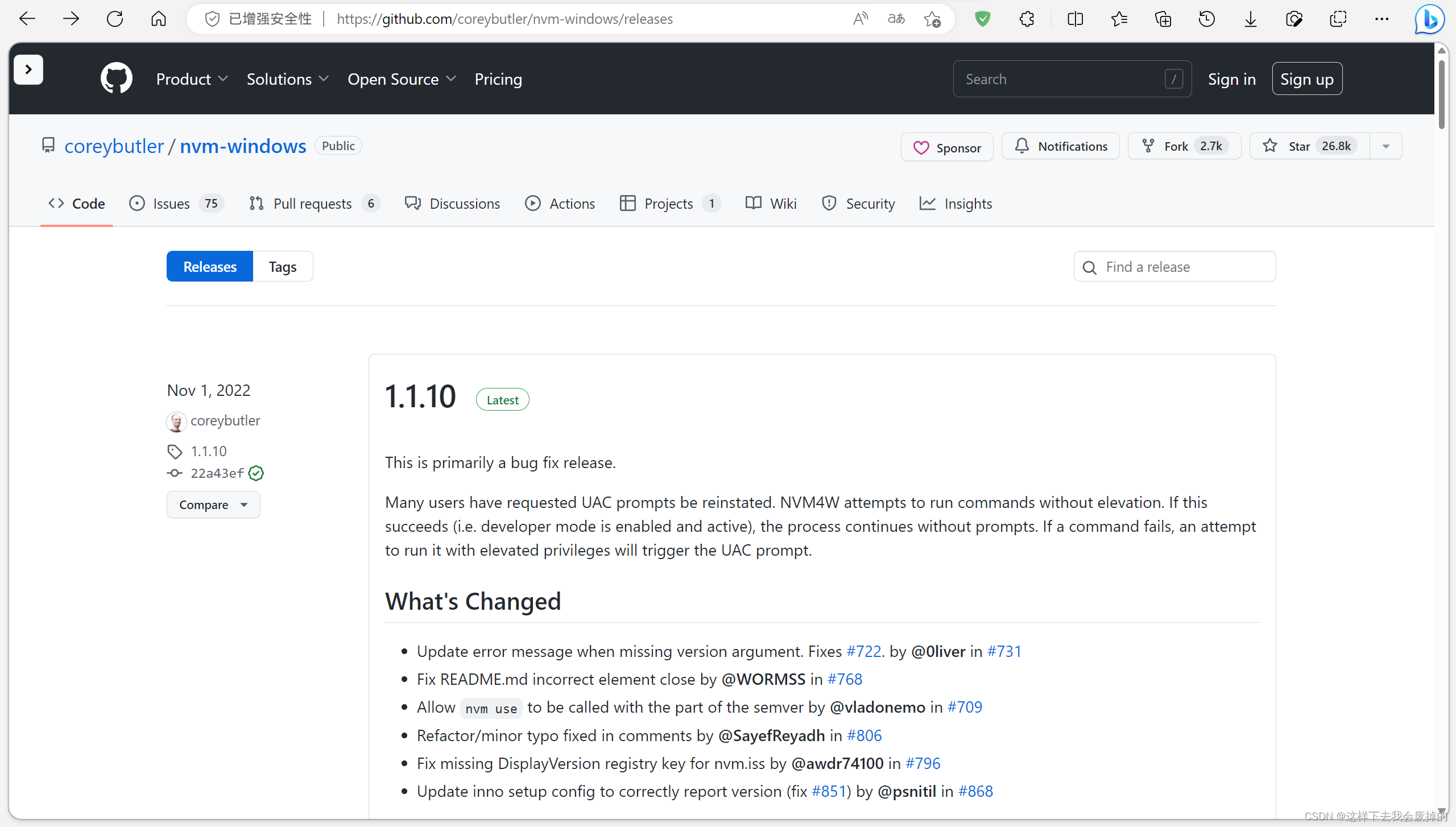Screen dimensions: 1456x827
Task: Expand the Product menu
Action: (x=192, y=79)
